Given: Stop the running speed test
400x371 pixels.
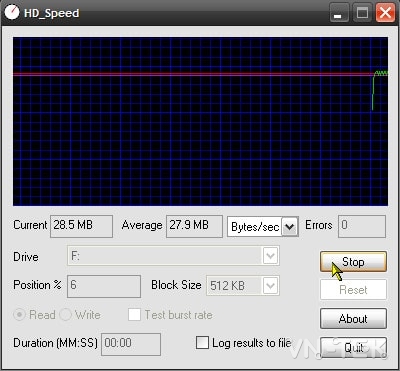Looking at the screenshot, I should click(x=353, y=262).
